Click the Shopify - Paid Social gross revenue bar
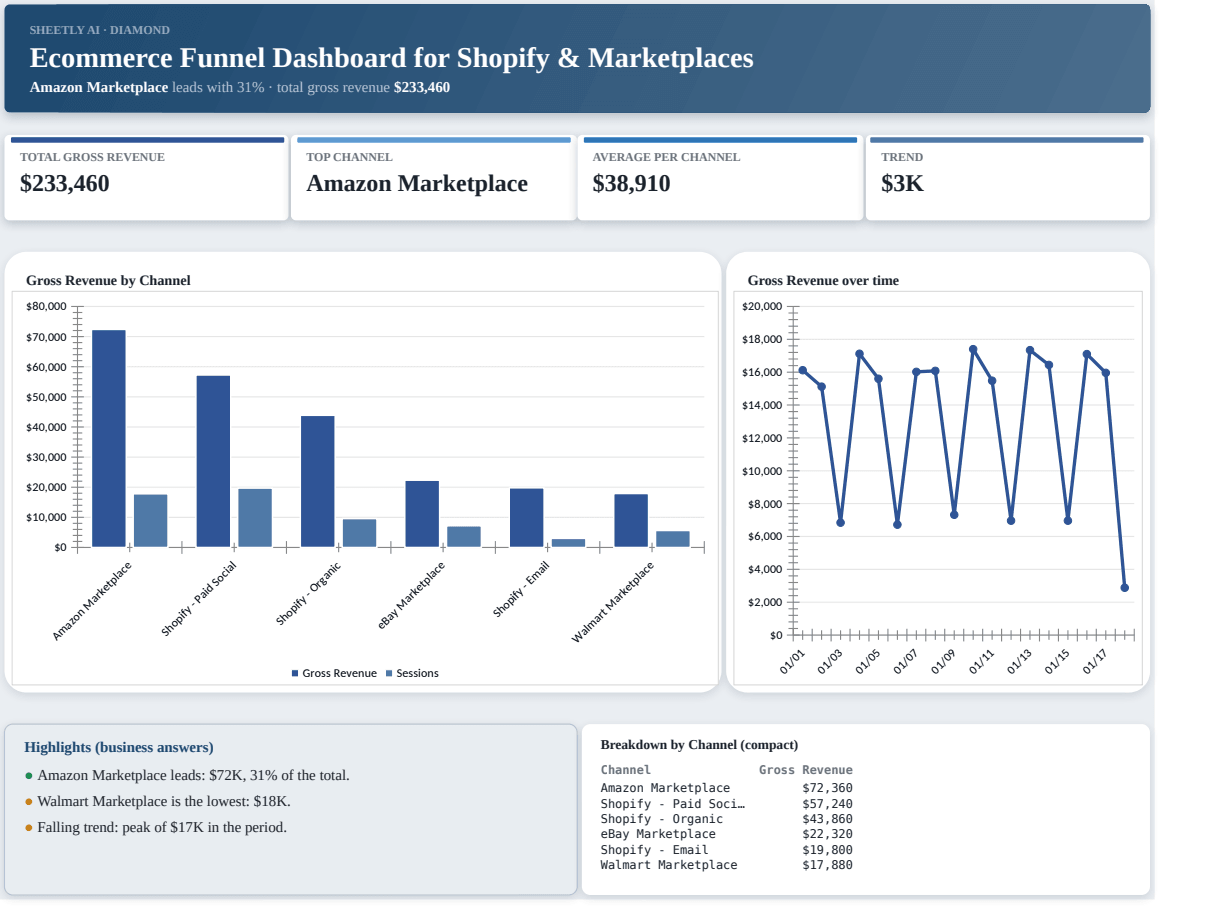 [x=213, y=461]
